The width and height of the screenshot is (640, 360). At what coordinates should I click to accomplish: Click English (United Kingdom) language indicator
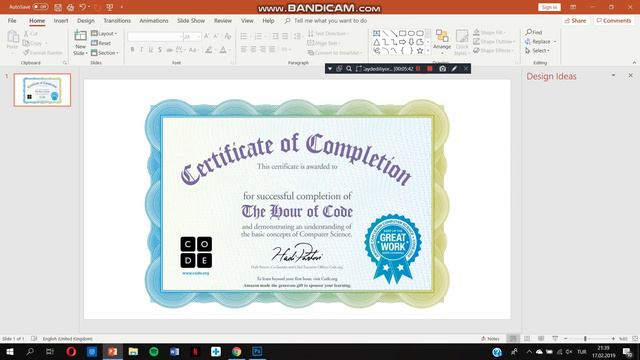tap(68, 339)
